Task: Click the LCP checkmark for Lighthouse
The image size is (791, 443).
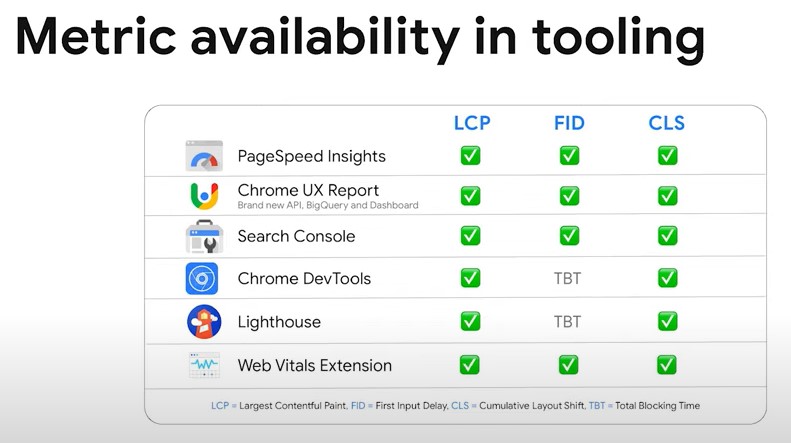Action: (470, 321)
